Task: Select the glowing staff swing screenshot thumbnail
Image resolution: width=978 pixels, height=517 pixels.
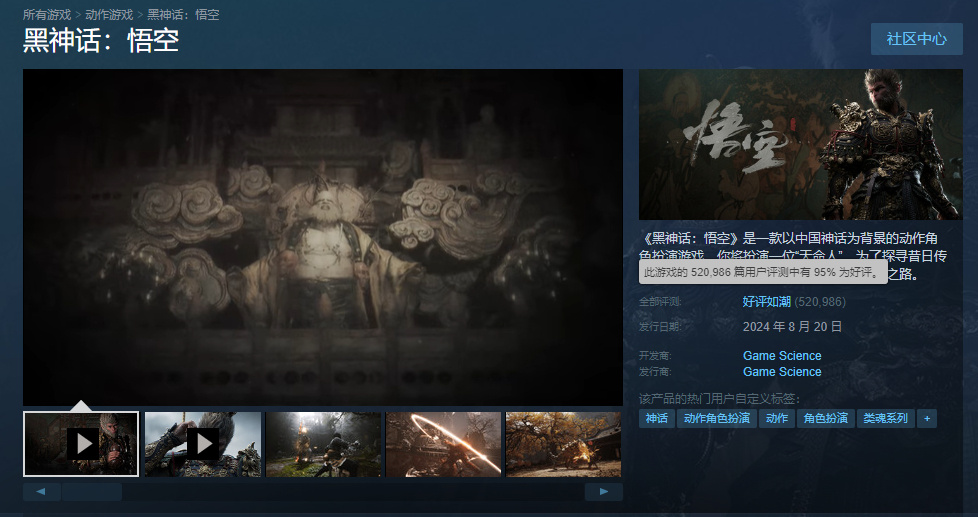Action: click(x=443, y=444)
